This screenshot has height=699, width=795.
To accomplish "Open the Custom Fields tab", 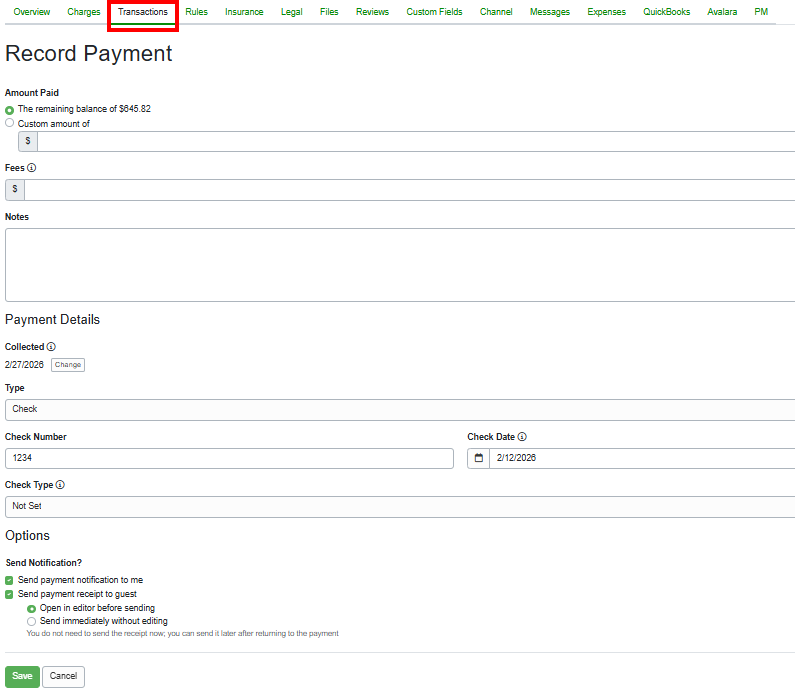I will pyautogui.click(x=434, y=12).
